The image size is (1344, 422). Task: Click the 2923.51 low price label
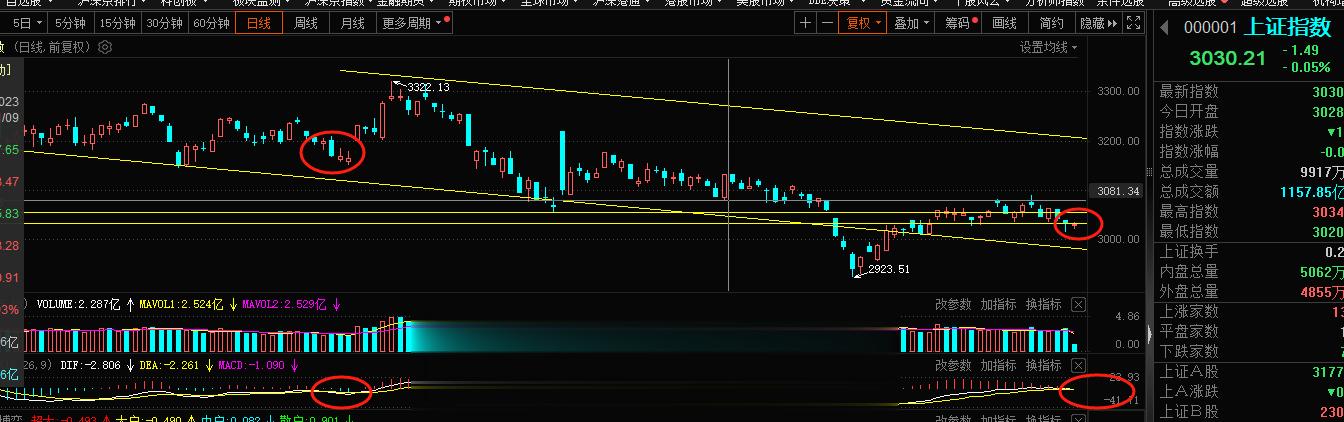coord(888,269)
